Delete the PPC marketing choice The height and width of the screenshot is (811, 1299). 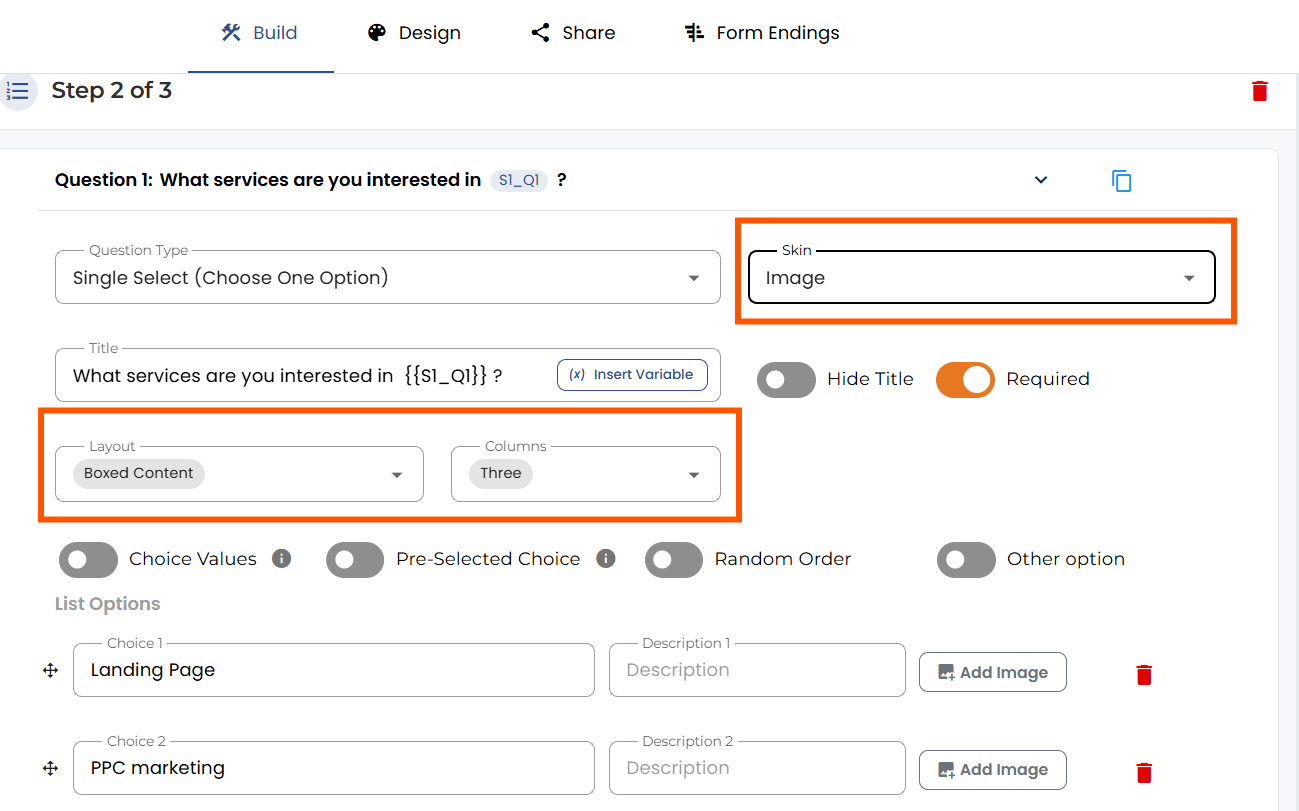tap(1145, 772)
